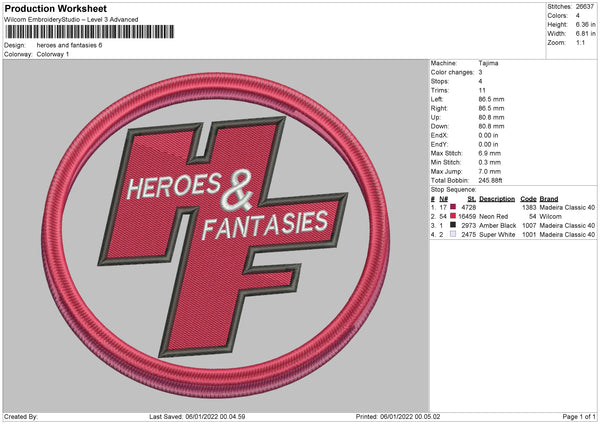Click the 'Wilcom' brand in row 2
Screen dimensions: 600x424
[x=551, y=217]
